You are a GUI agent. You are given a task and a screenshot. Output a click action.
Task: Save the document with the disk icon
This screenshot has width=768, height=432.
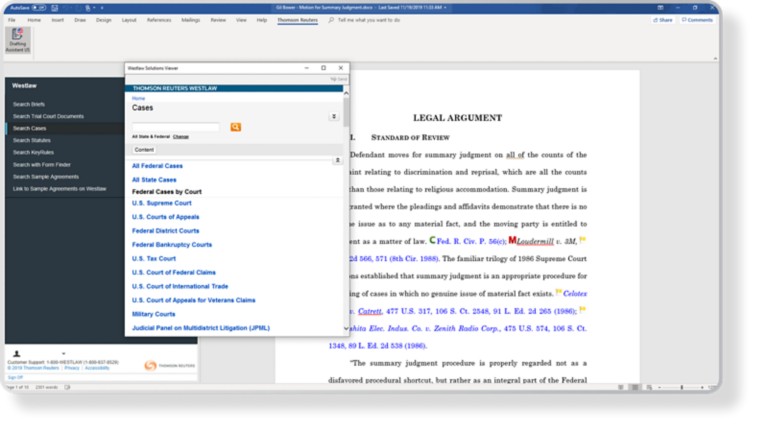coord(54,8)
